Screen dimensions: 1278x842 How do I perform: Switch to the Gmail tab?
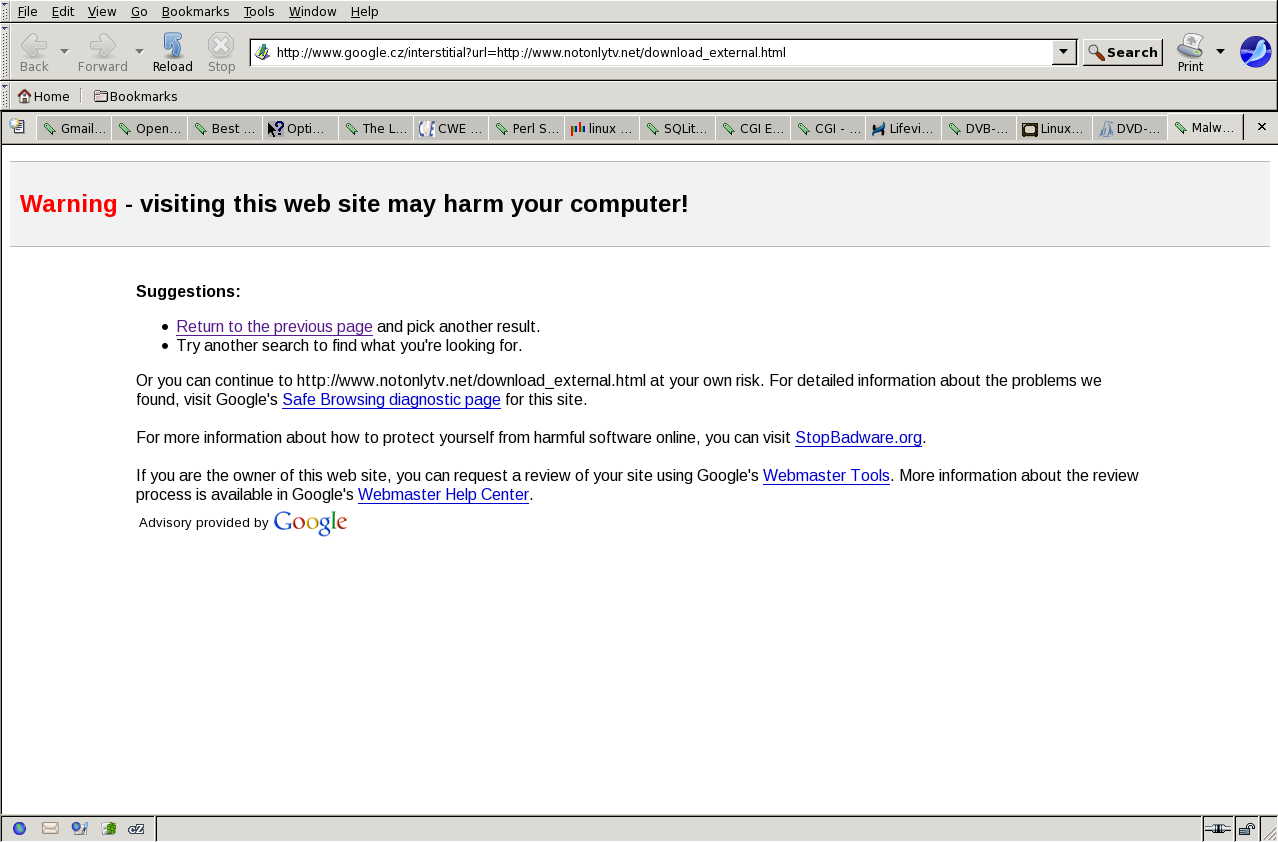pos(73,128)
